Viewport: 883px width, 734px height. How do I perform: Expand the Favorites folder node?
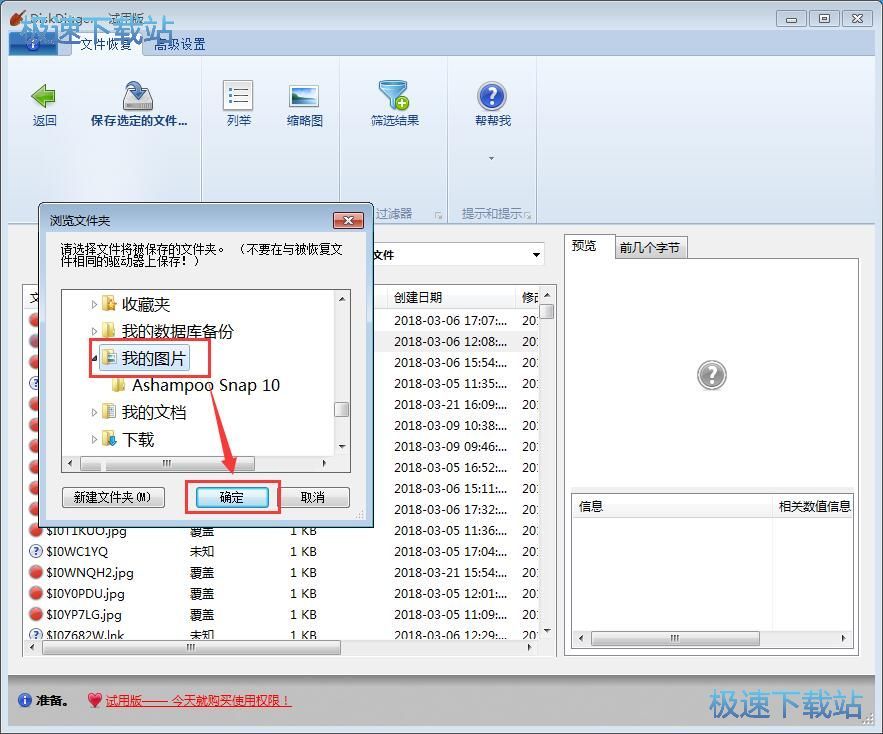[94, 305]
